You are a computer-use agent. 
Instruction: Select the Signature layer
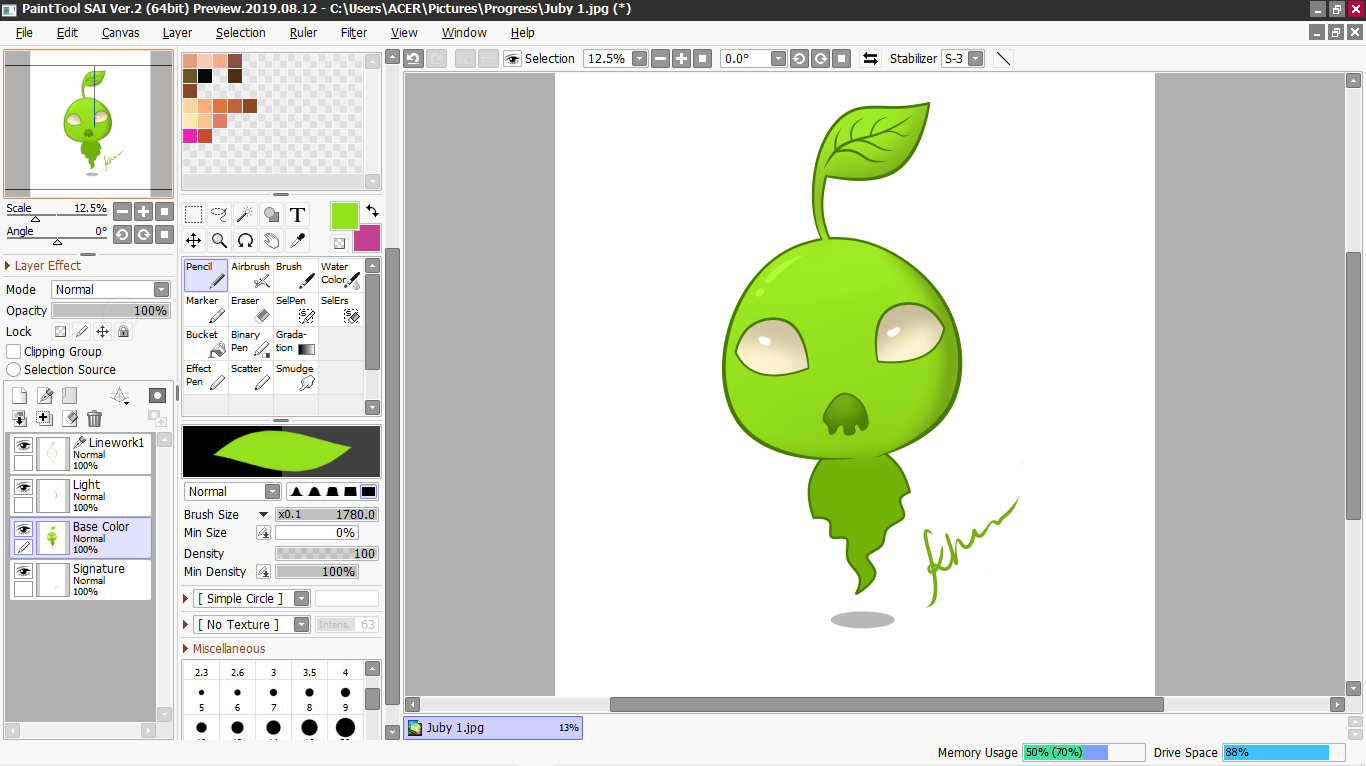point(81,580)
